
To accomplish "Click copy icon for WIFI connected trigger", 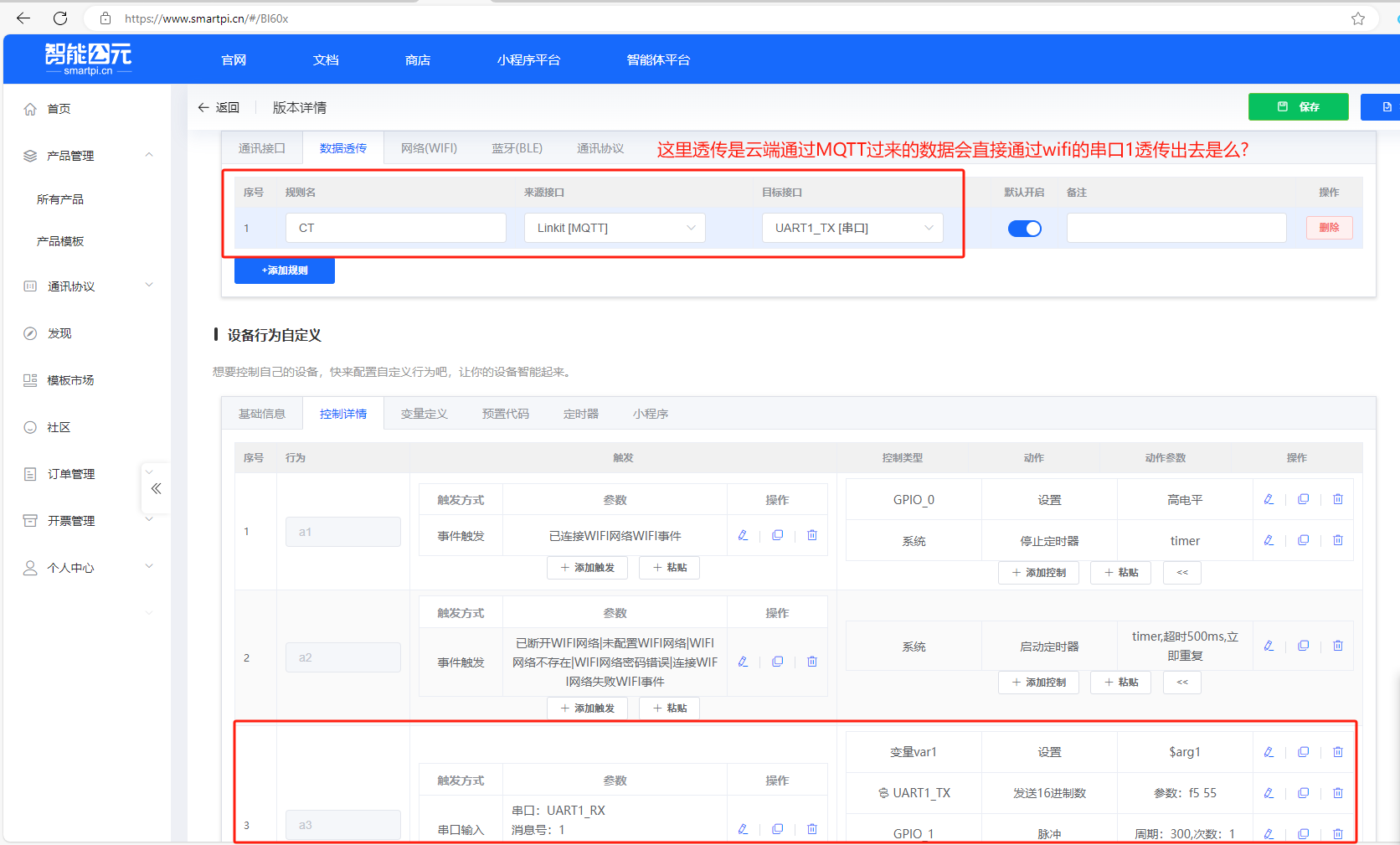I will coord(777,535).
